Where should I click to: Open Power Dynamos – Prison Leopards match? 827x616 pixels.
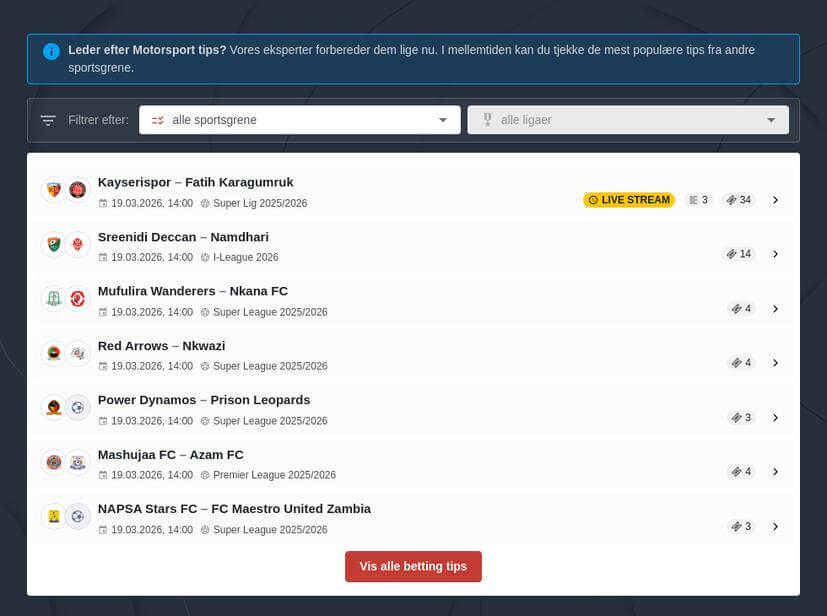tap(414, 409)
